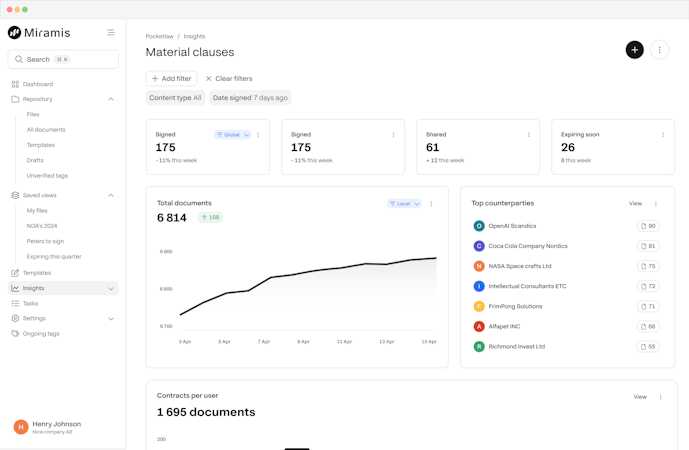The height and width of the screenshot is (450, 689).
Task: Click the Miramis logo icon
Action: (x=15, y=33)
